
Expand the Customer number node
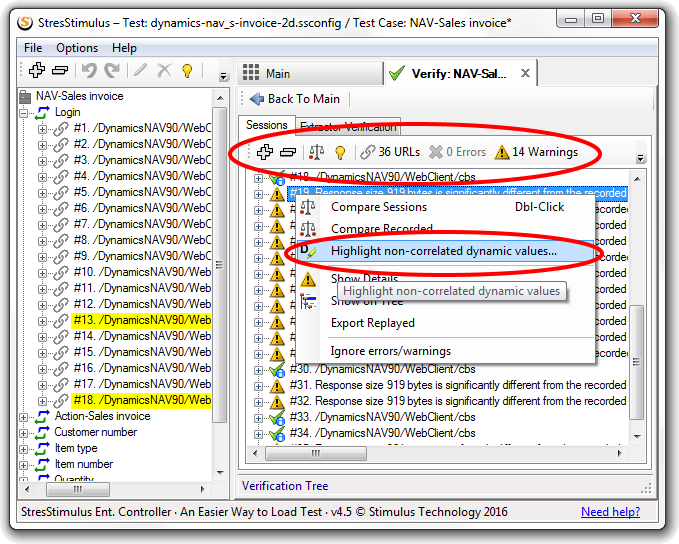tap(24, 434)
